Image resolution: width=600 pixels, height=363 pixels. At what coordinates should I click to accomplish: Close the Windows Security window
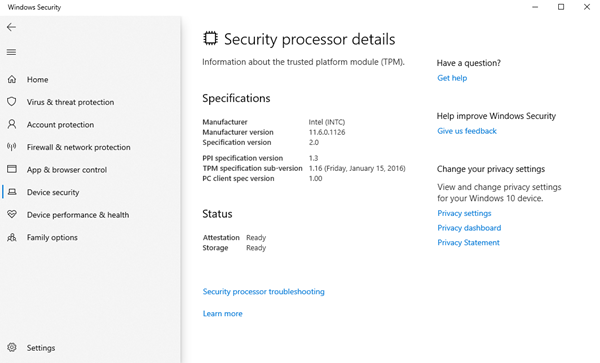[587, 7]
